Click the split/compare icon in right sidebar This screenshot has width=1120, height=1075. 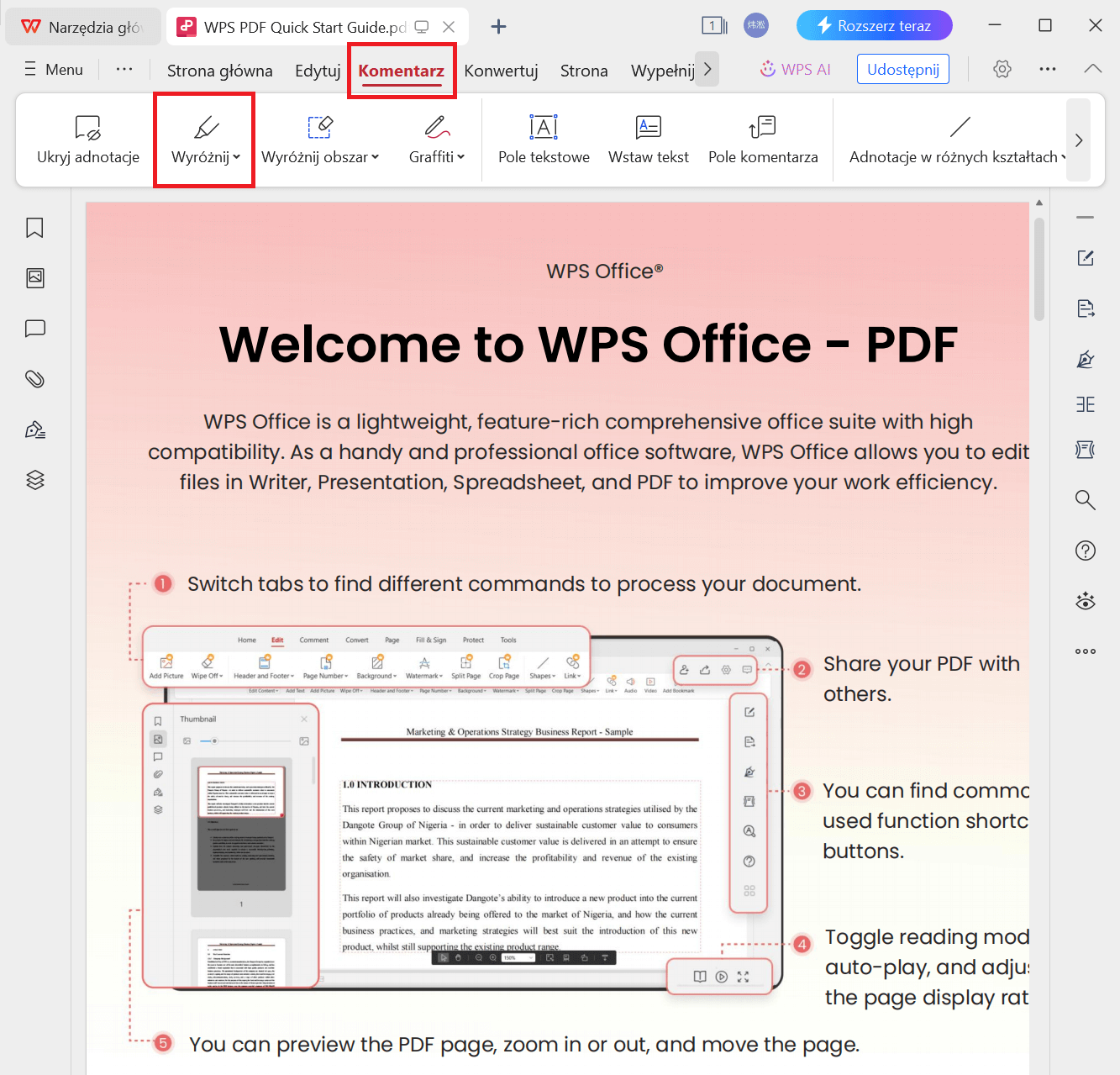[x=1086, y=404]
